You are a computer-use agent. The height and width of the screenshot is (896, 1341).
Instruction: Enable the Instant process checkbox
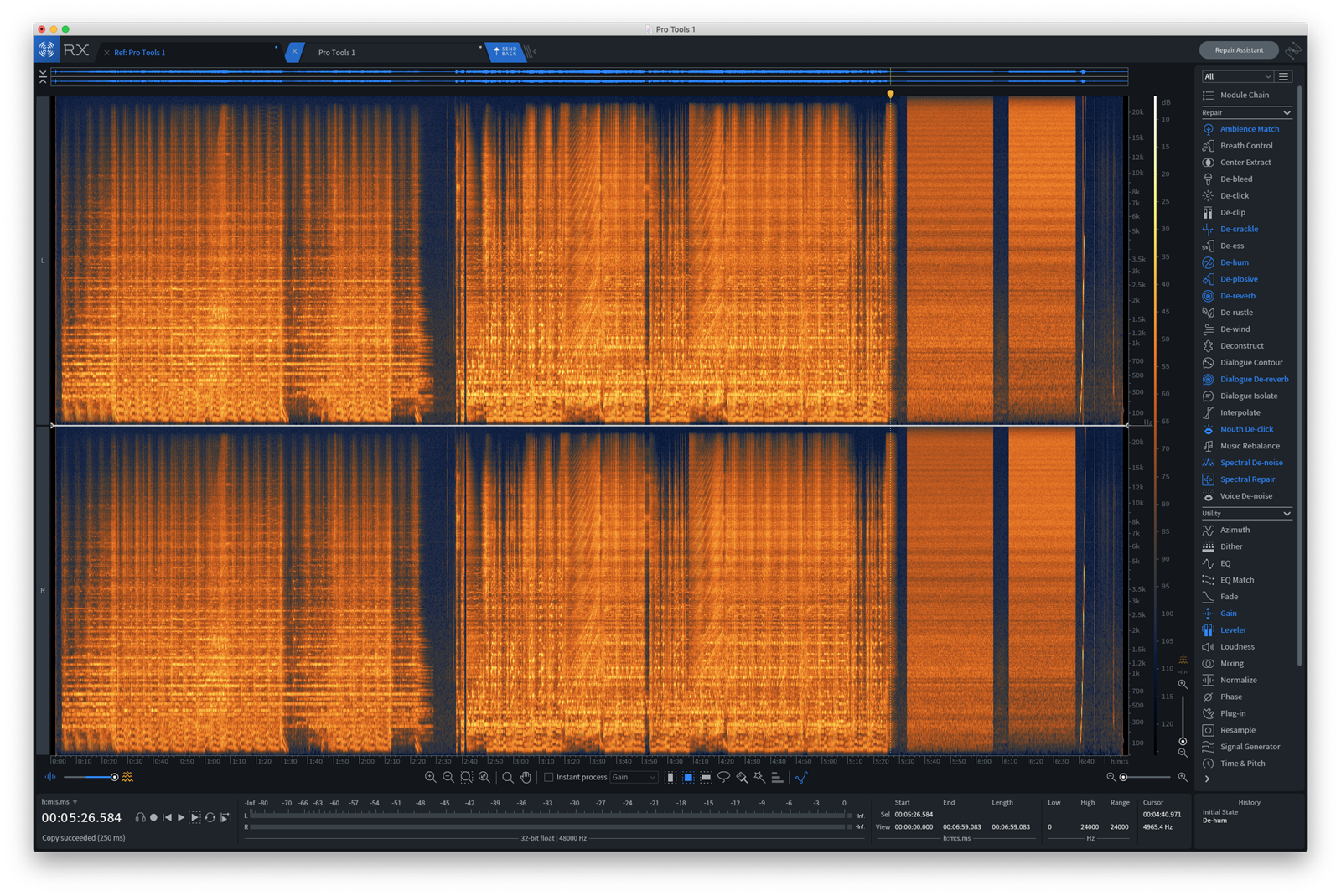549,778
